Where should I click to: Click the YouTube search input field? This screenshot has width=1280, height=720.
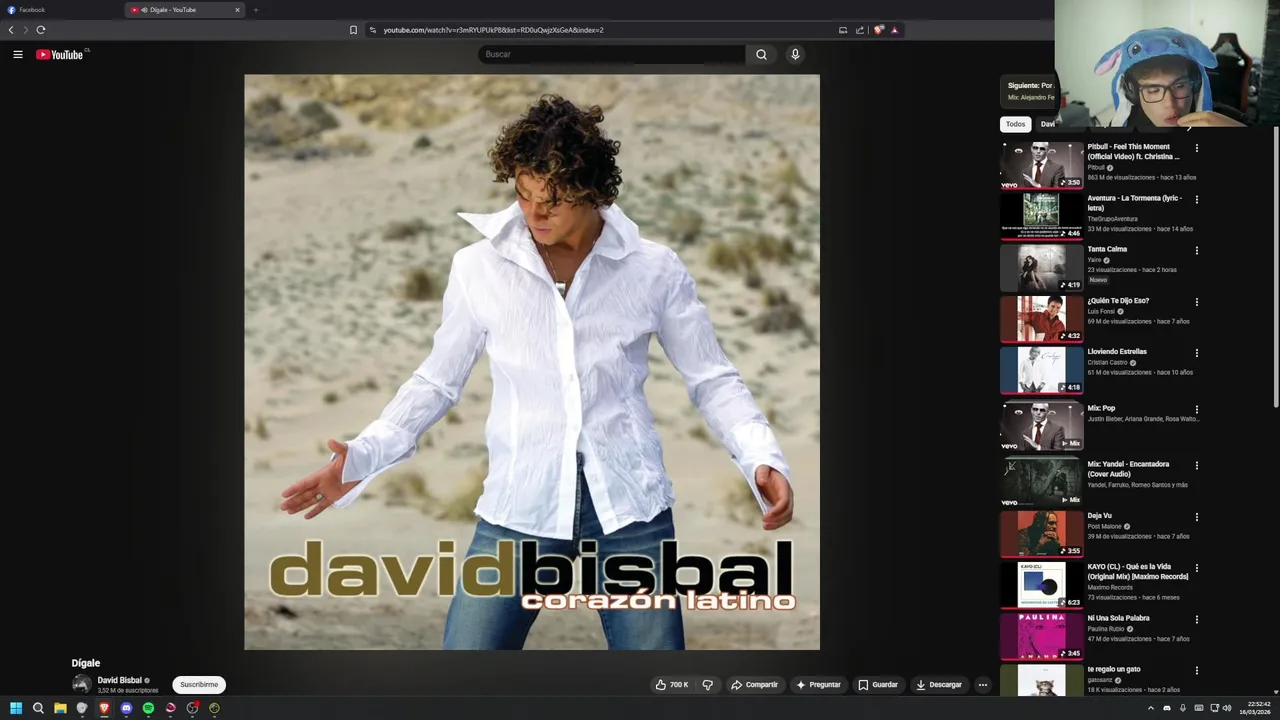[x=612, y=54]
